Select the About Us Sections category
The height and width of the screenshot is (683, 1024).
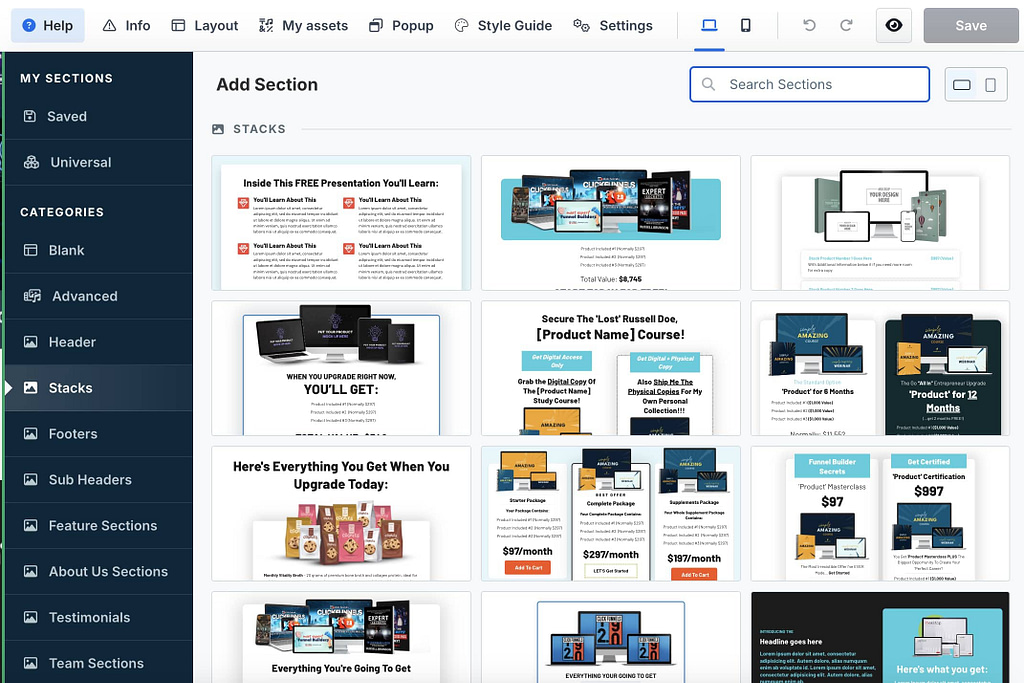[99, 571]
